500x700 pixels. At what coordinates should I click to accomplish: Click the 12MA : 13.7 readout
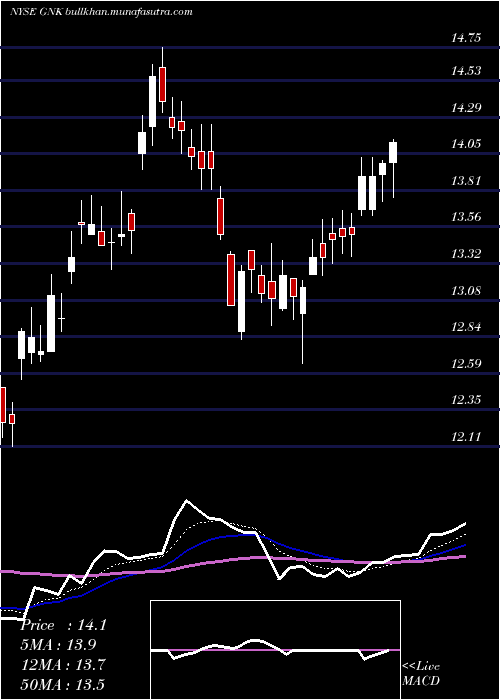63,664
